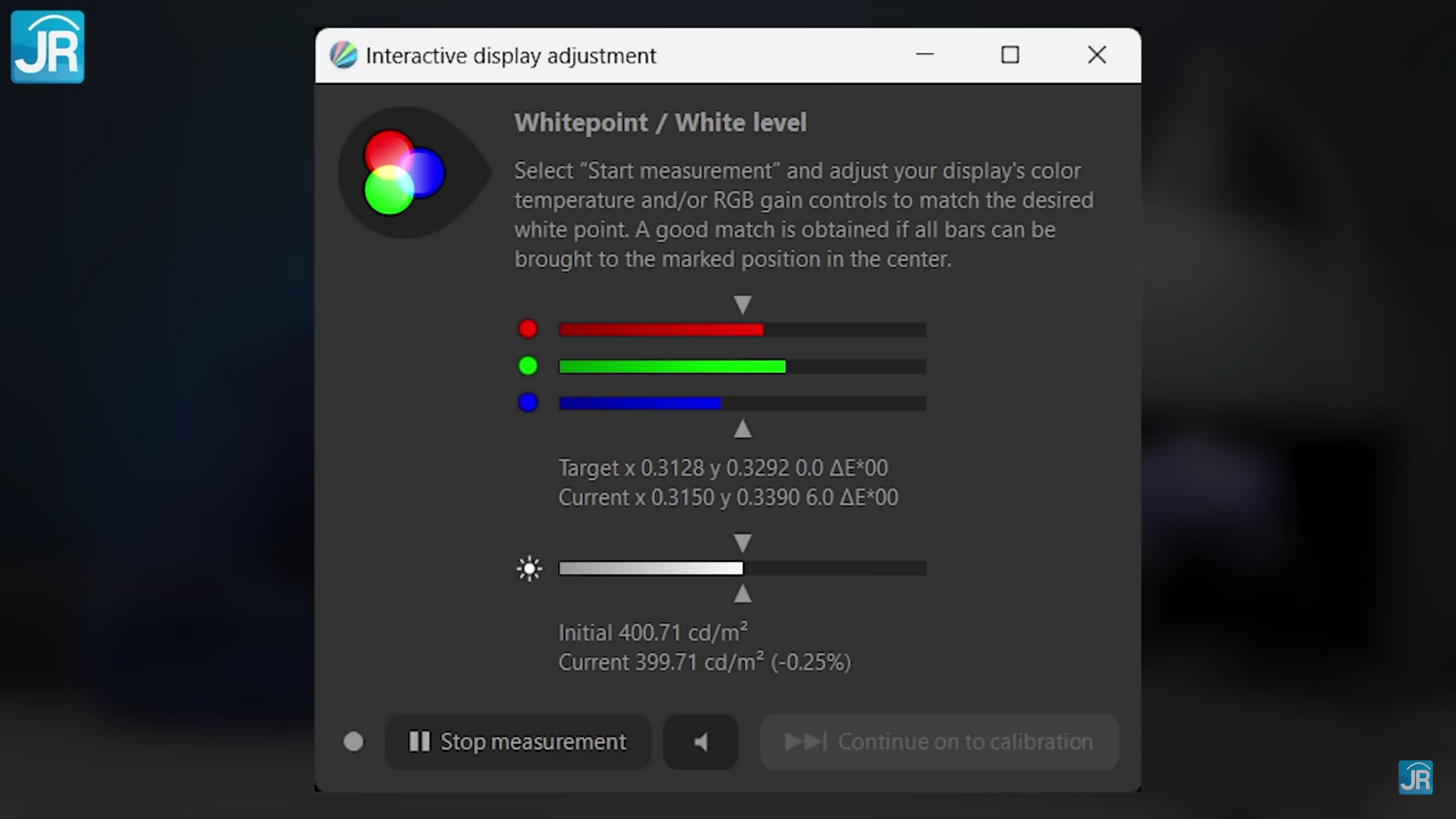Click the white level brightness bar
Screen dimensions: 1456x819
[742, 568]
